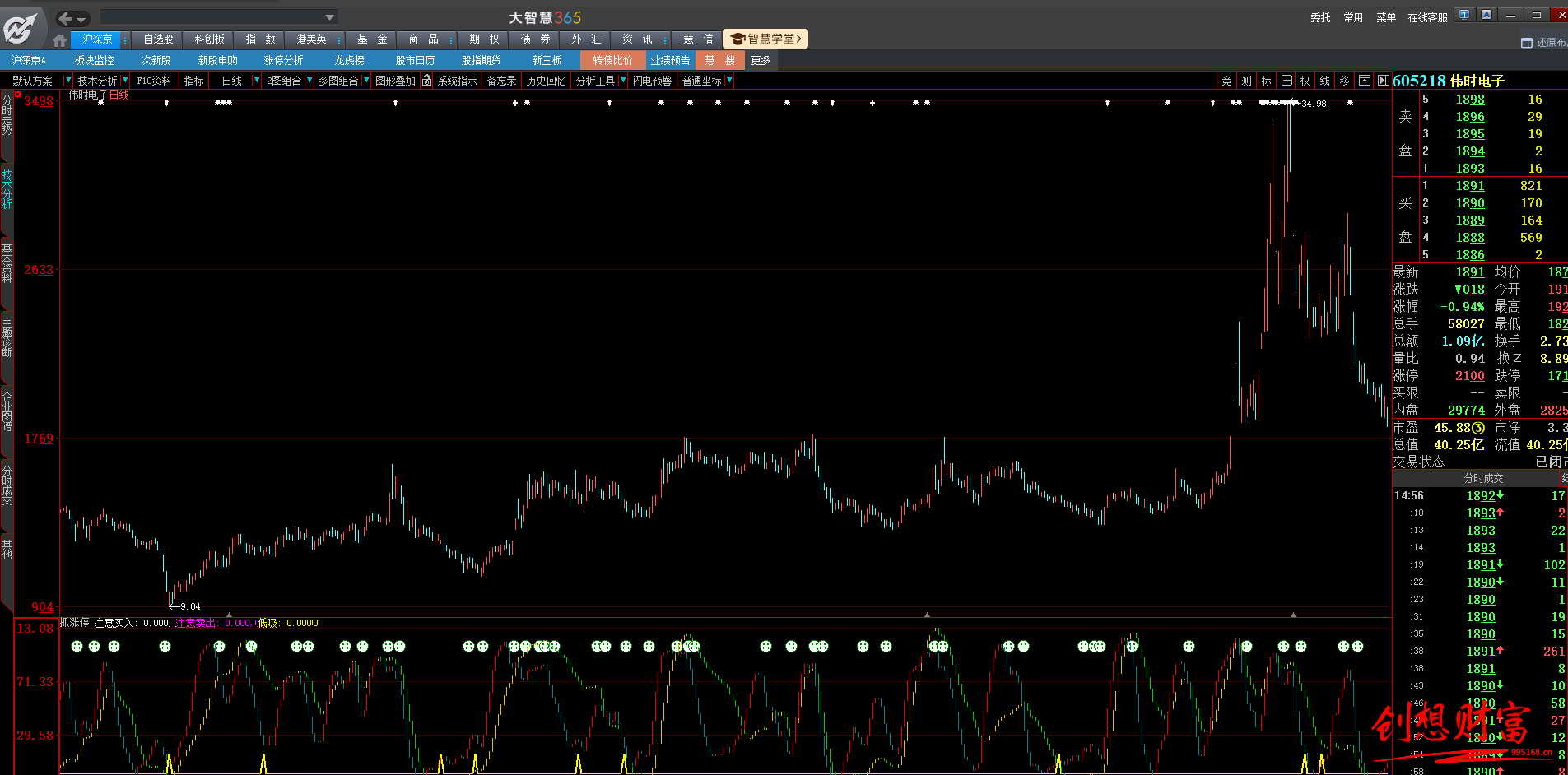
Task: Switch to the 沪深京 market tab
Action: 97,39
